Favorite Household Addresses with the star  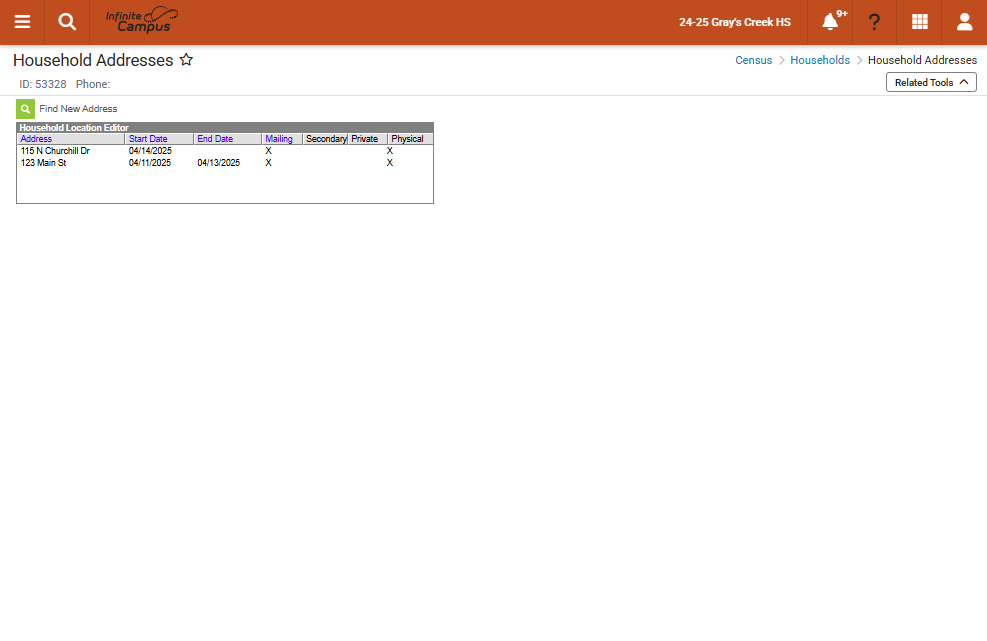[x=186, y=60]
